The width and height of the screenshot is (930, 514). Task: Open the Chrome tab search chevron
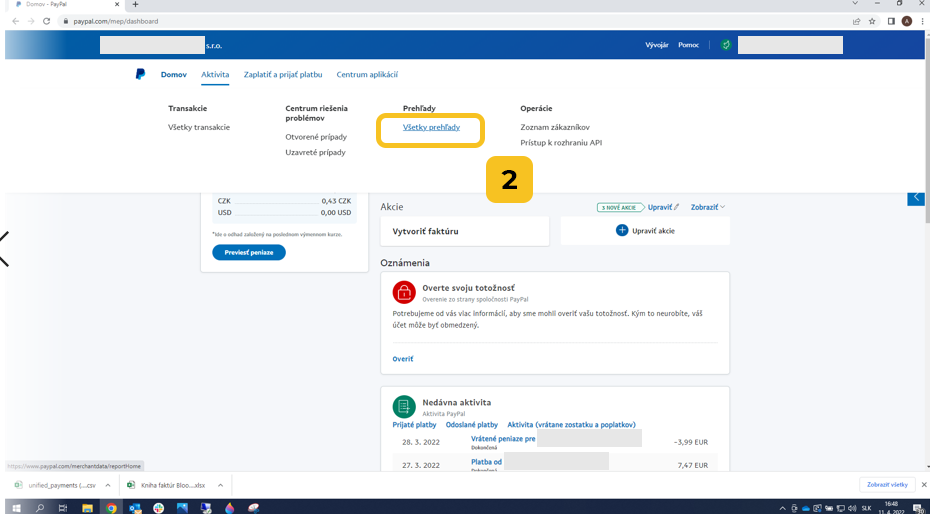click(x=855, y=4)
